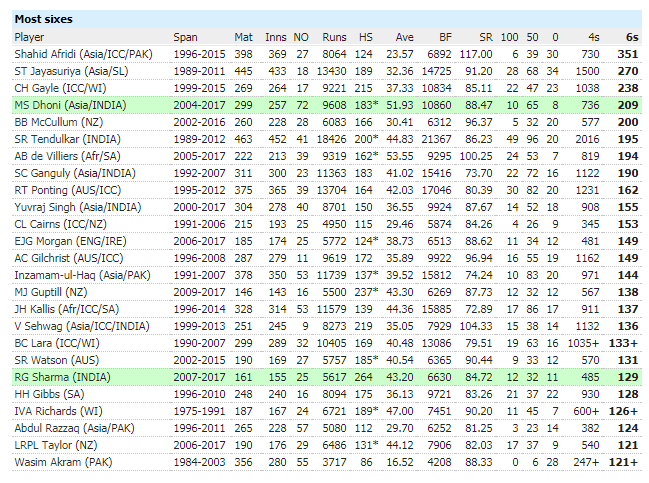Image resolution: width=649 pixels, height=483 pixels.
Task: Open HH Gibbs player link
Action: point(49,394)
